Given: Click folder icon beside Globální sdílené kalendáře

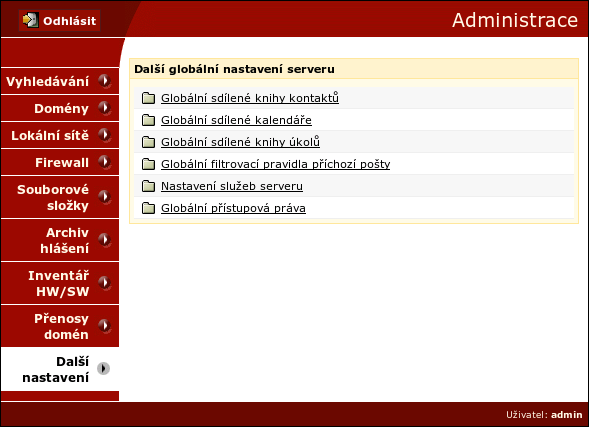Looking at the screenshot, I should pos(148,120).
